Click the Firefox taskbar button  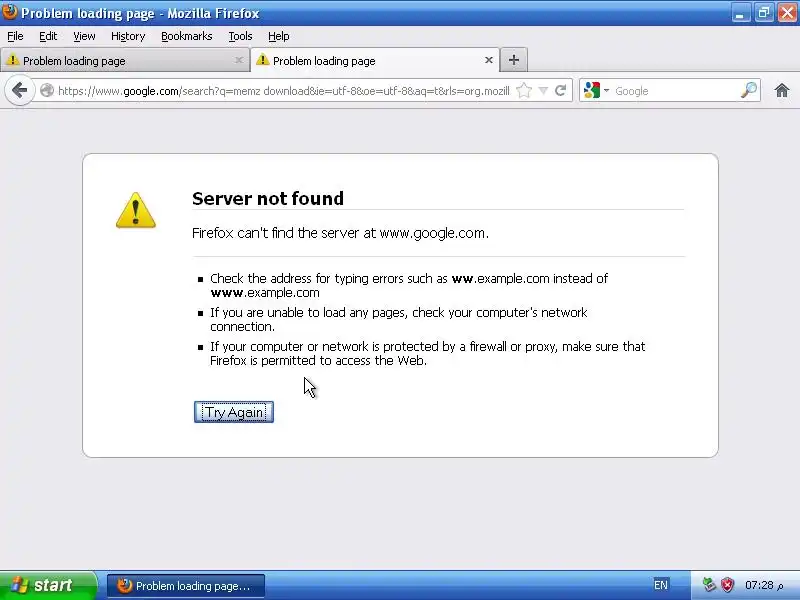pyautogui.click(x=186, y=586)
